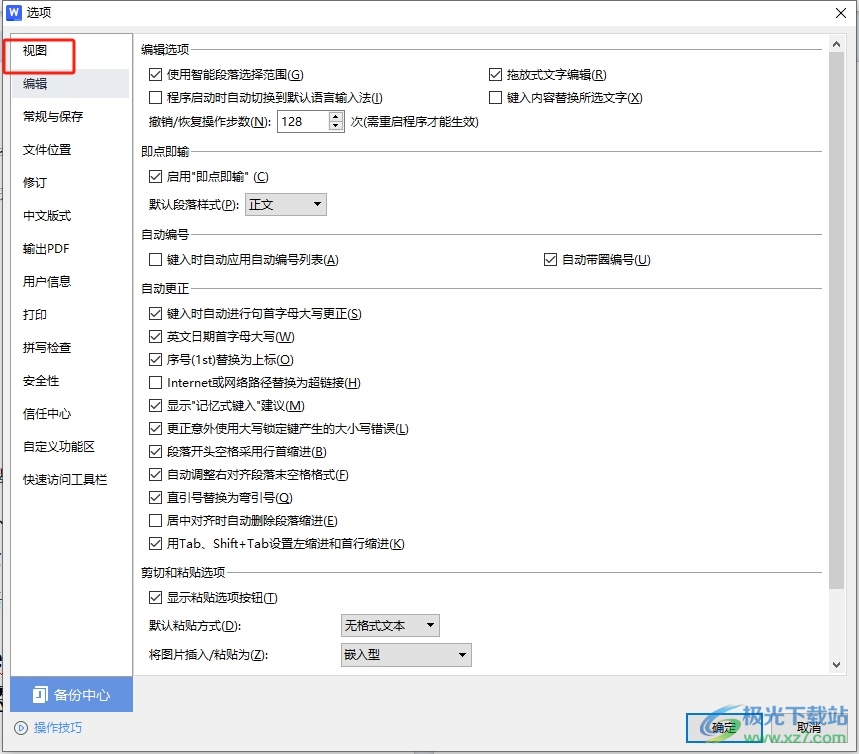Toggle 显示"记忆式键入"建议 checkbox
This screenshot has width=859, height=754.
coord(156,405)
